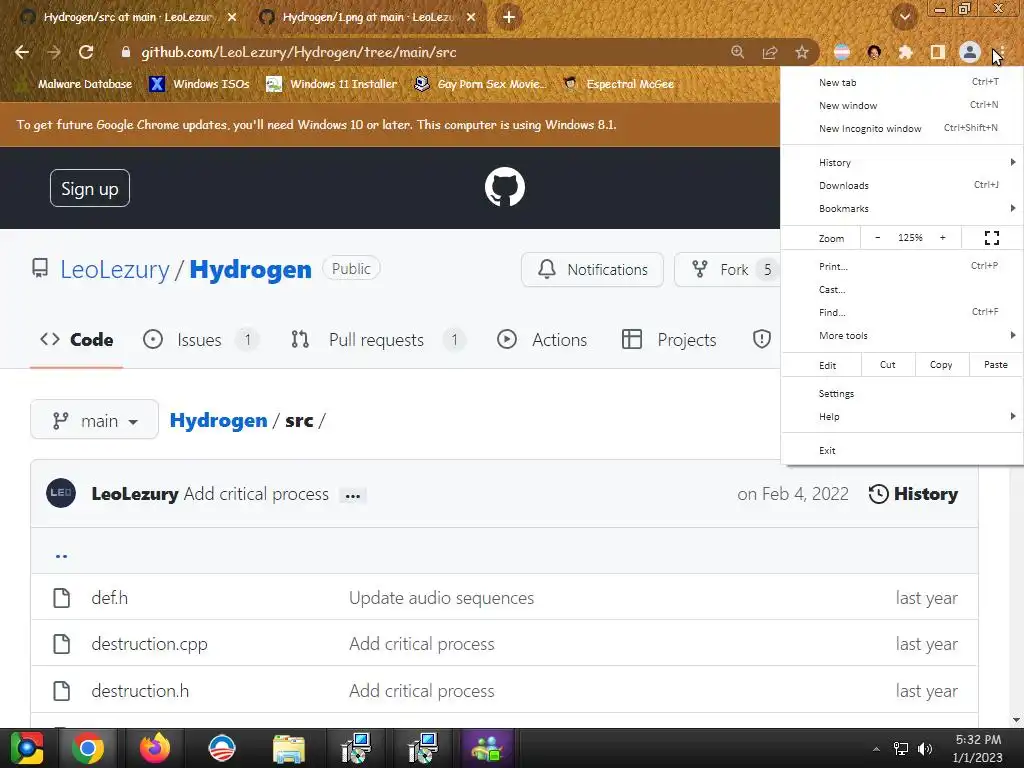Image resolution: width=1024 pixels, height=768 pixels.
Task: Enter fullscreen using the zoom row icon
Action: coord(991,238)
